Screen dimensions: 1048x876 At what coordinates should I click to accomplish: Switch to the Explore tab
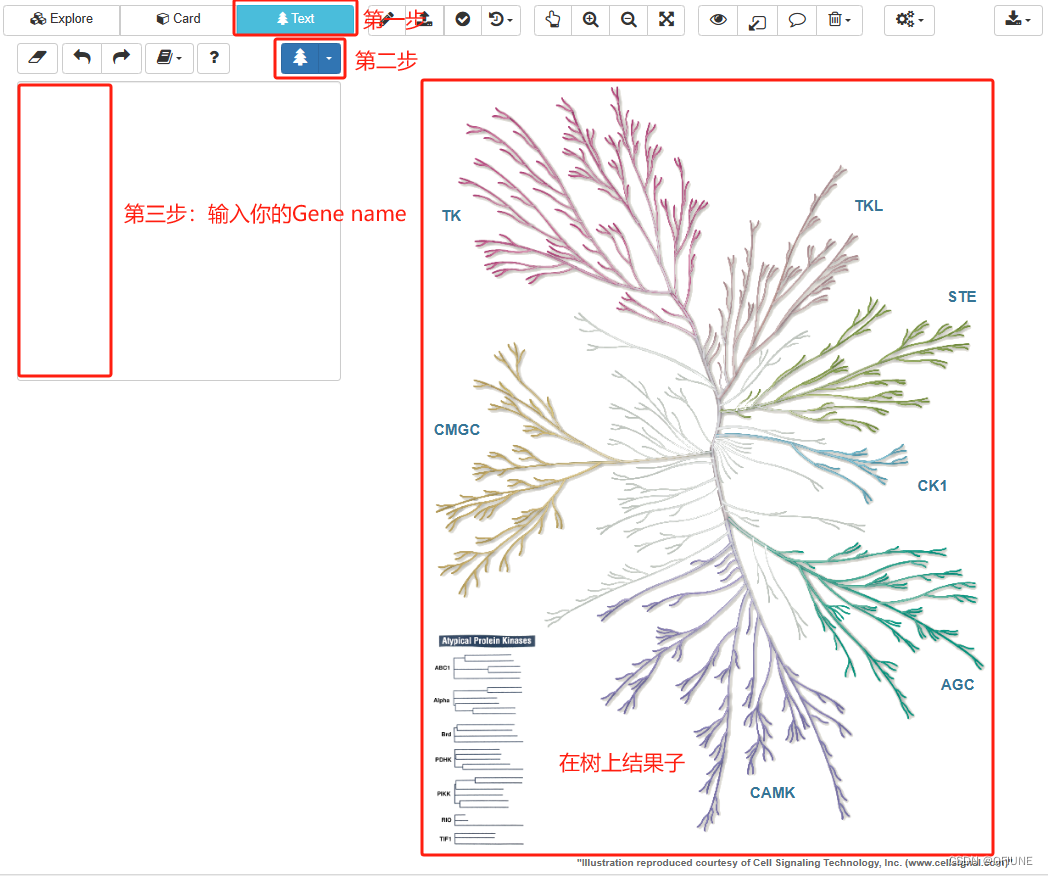point(61,19)
